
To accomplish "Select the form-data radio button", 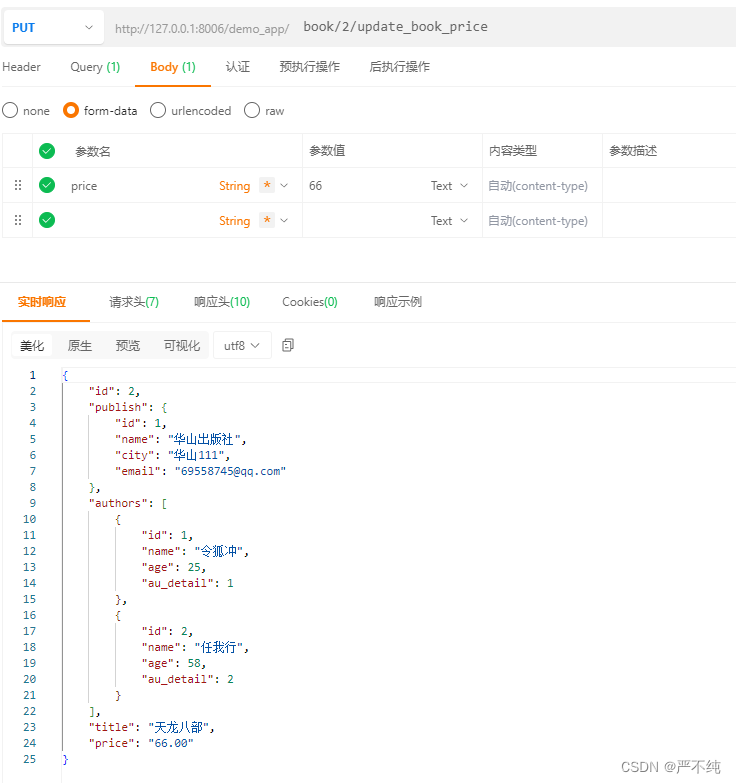I will pos(71,110).
